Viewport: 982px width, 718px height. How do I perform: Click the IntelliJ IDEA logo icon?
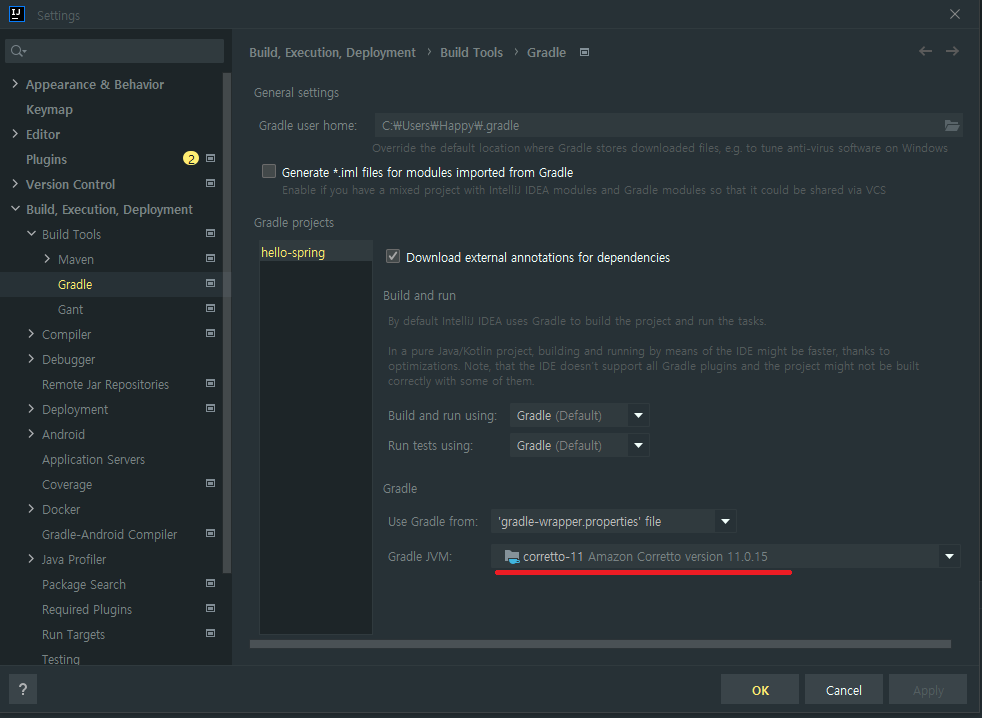click(x=17, y=14)
